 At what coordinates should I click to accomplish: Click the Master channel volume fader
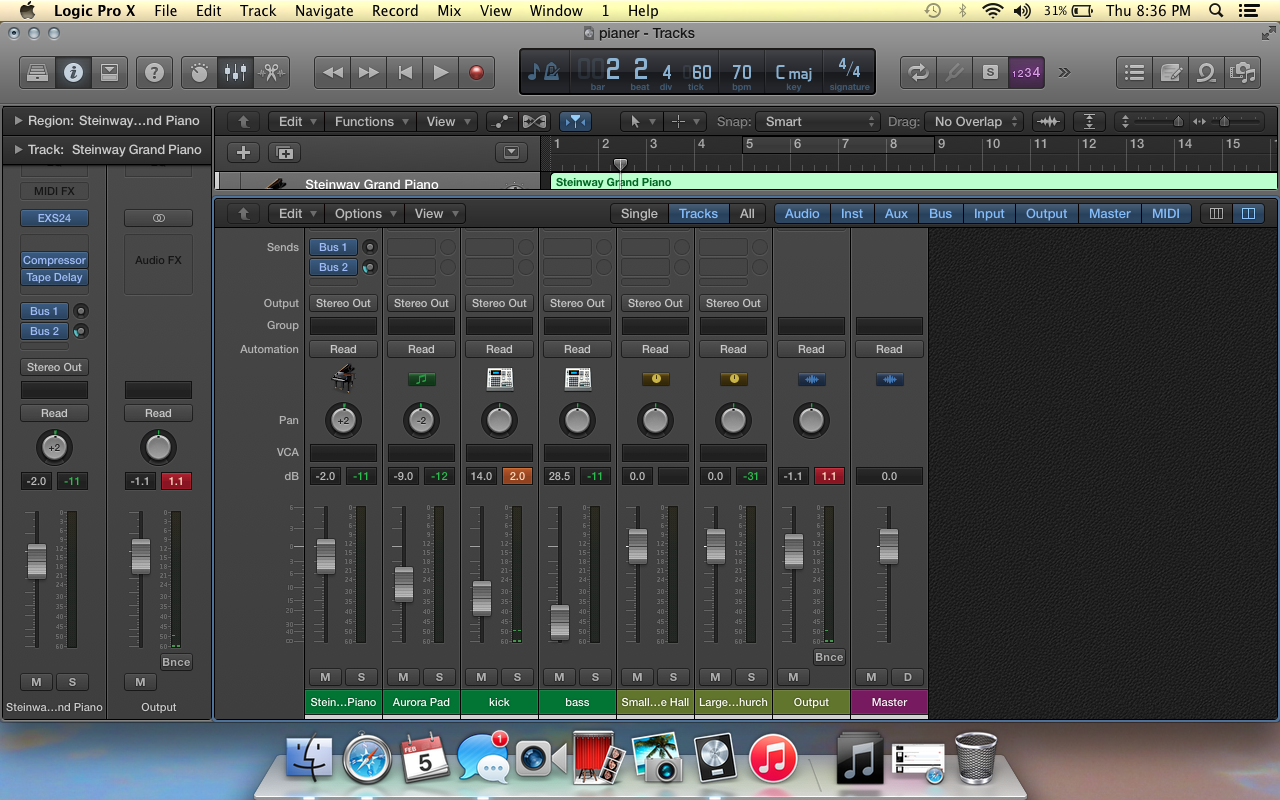(x=888, y=546)
